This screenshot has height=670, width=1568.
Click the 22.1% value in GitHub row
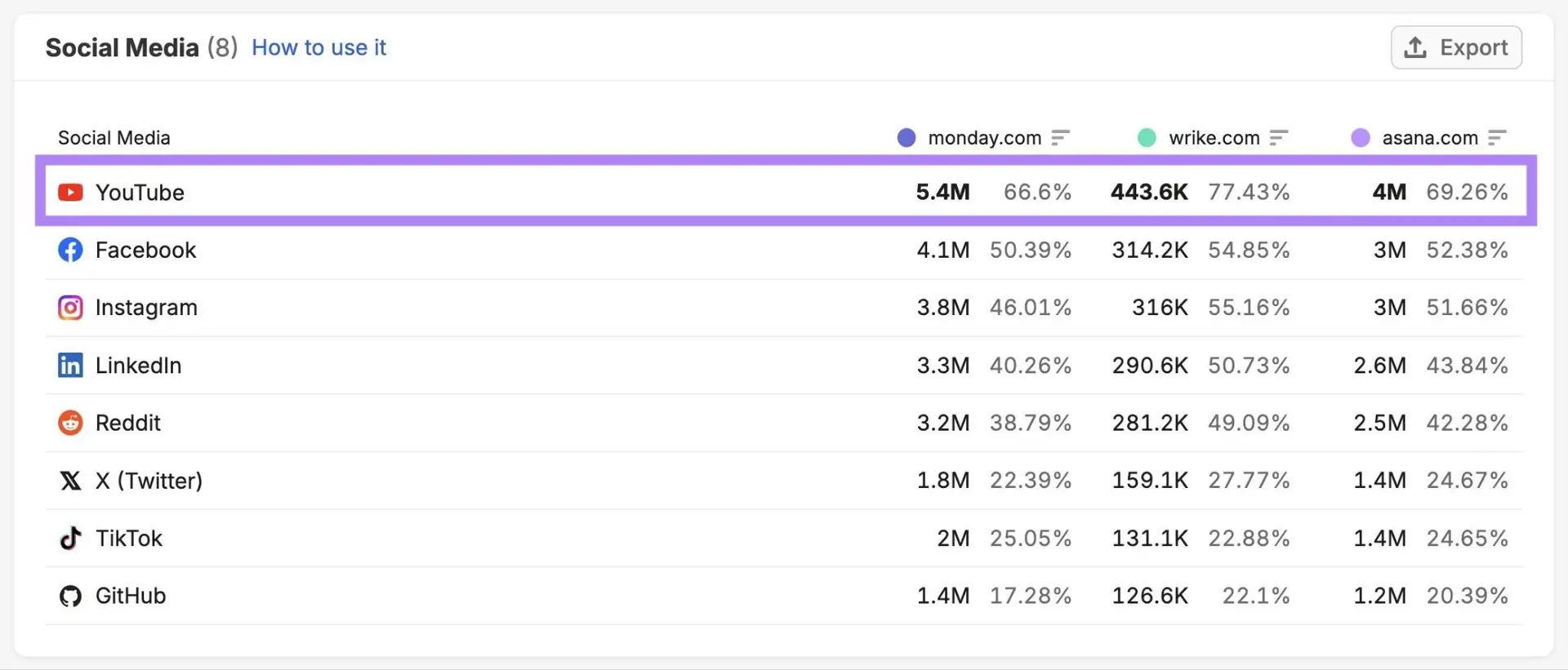tap(1256, 596)
